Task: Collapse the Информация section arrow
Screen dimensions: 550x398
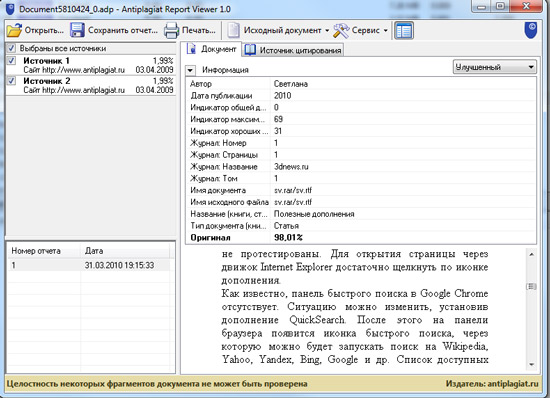Action: coord(190,70)
